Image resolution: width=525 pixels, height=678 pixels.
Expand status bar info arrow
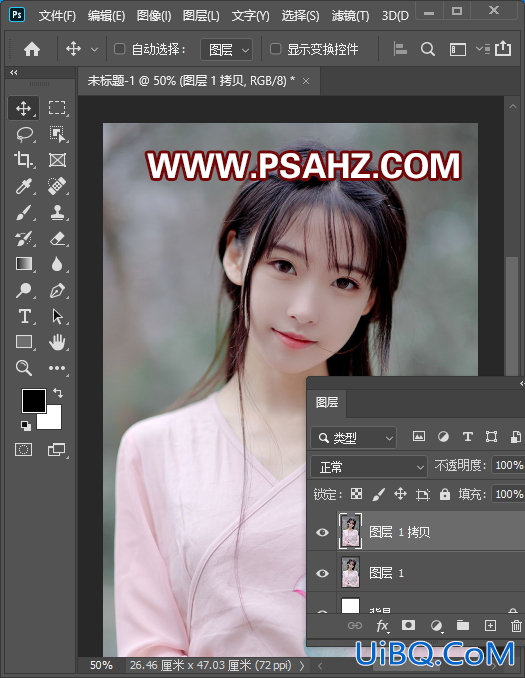(x=302, y=665)
